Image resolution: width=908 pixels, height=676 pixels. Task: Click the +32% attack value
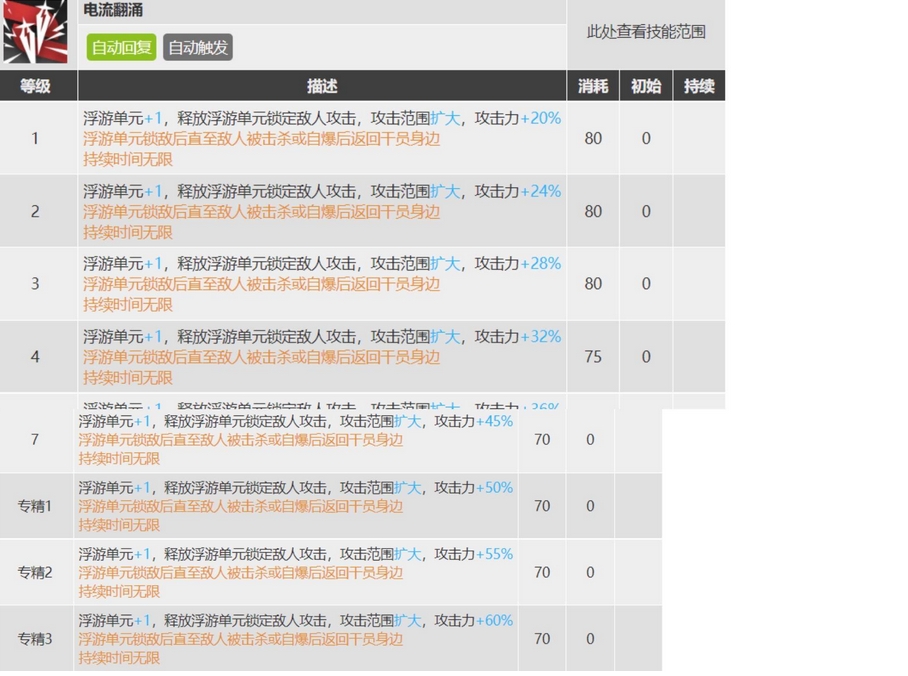pyautogui.click(x=540, y=337)
